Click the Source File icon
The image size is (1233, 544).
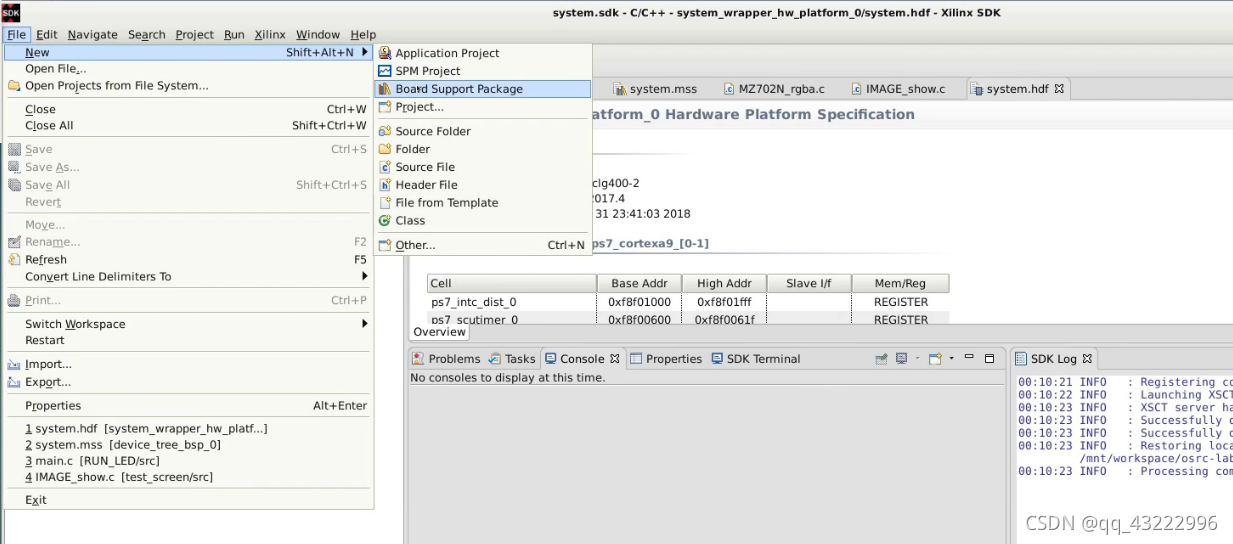click(385, 167)
